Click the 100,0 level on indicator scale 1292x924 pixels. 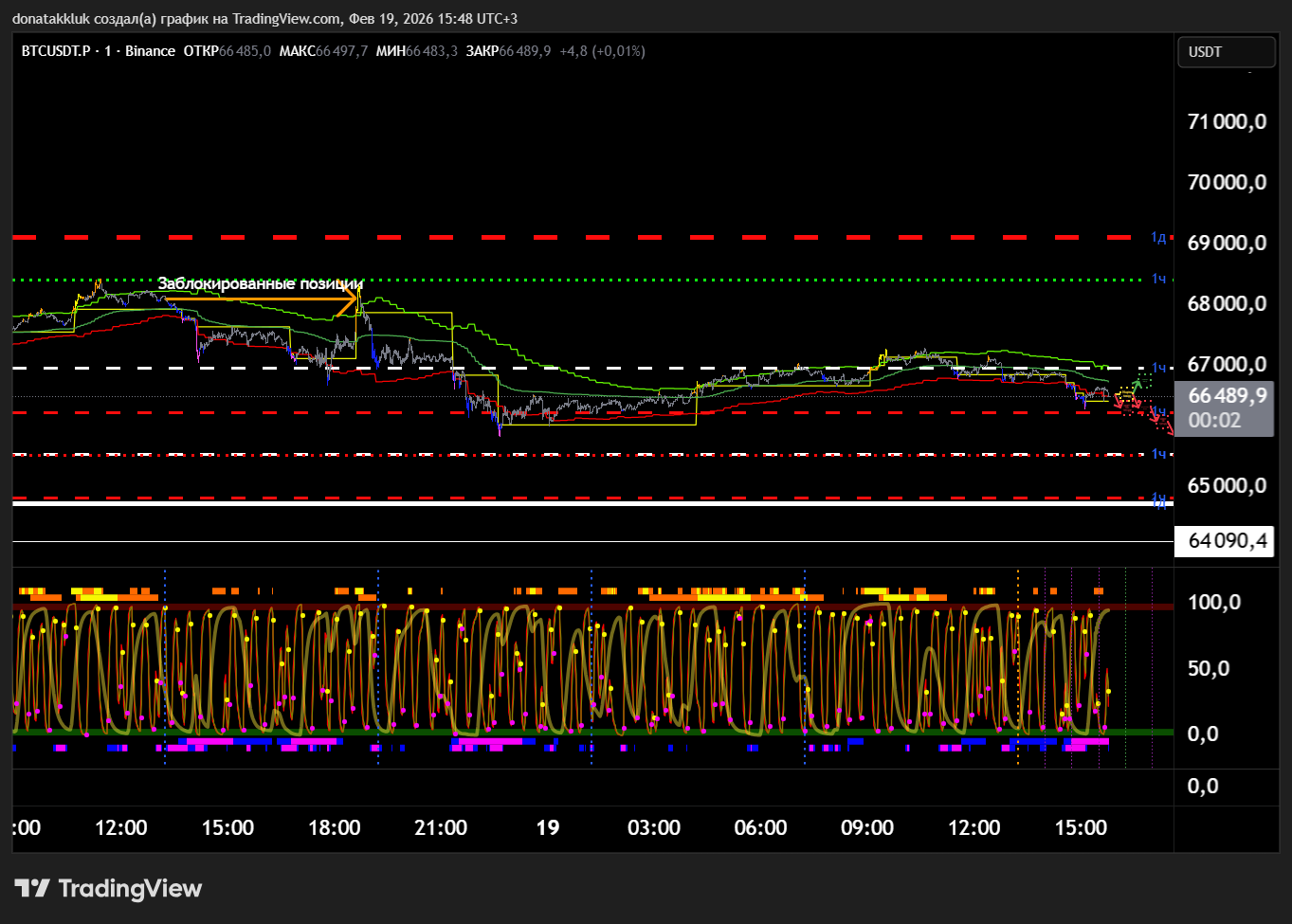click(x=1213, y=603)
